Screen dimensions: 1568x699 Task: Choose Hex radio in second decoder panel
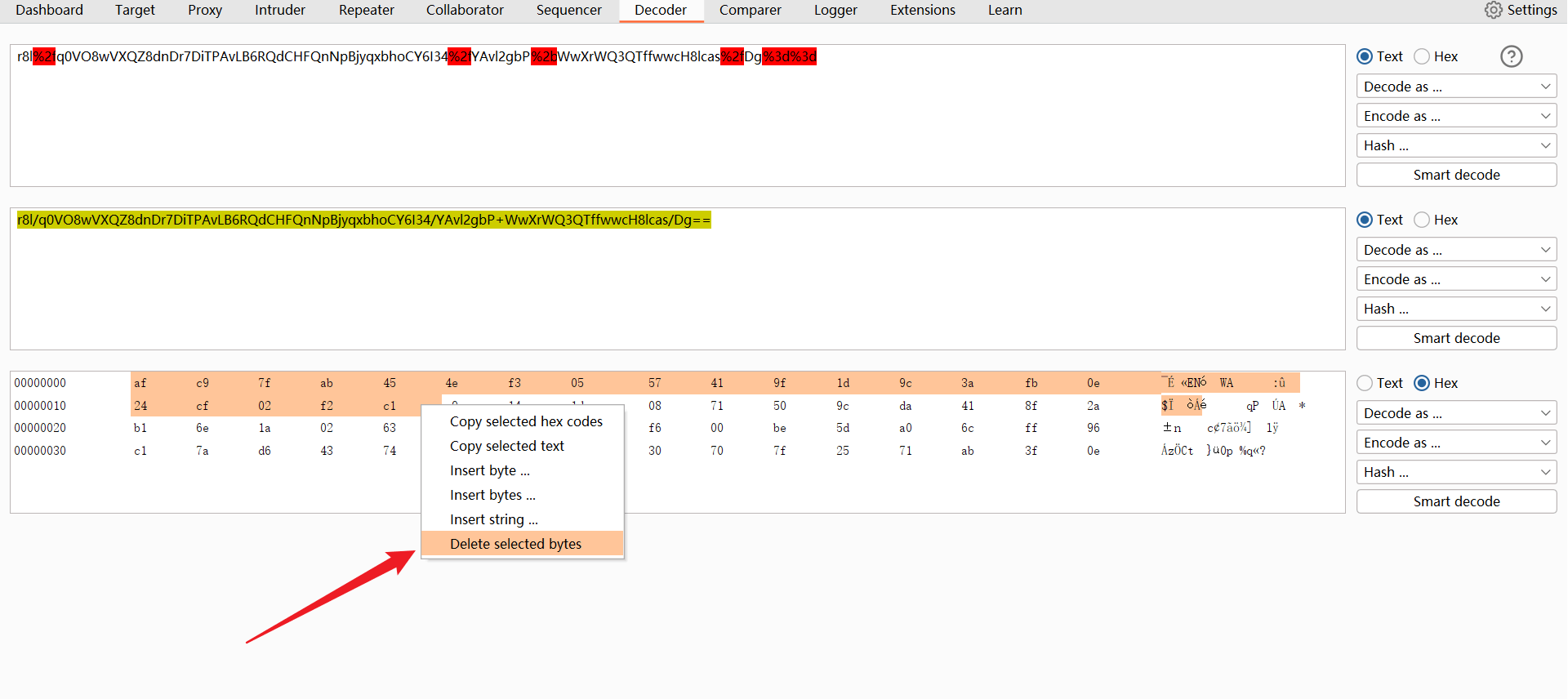point(1422,220)
